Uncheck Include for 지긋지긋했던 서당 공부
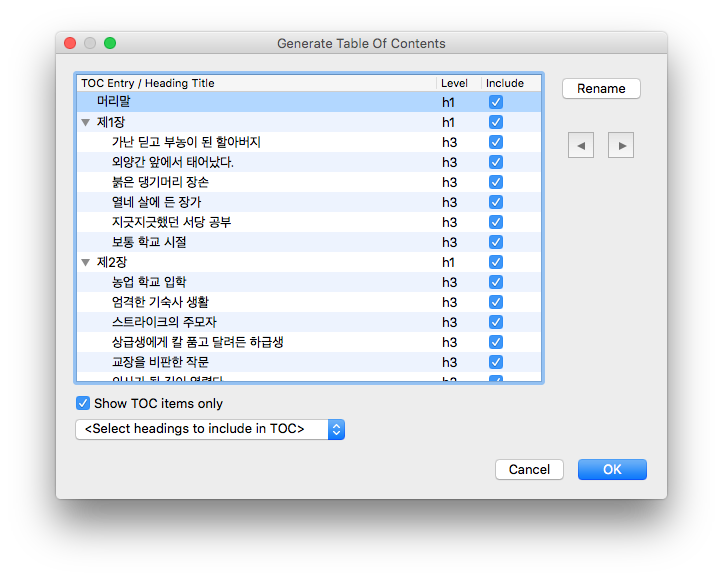This screenshot has height=579, width=723. (496, 222)
